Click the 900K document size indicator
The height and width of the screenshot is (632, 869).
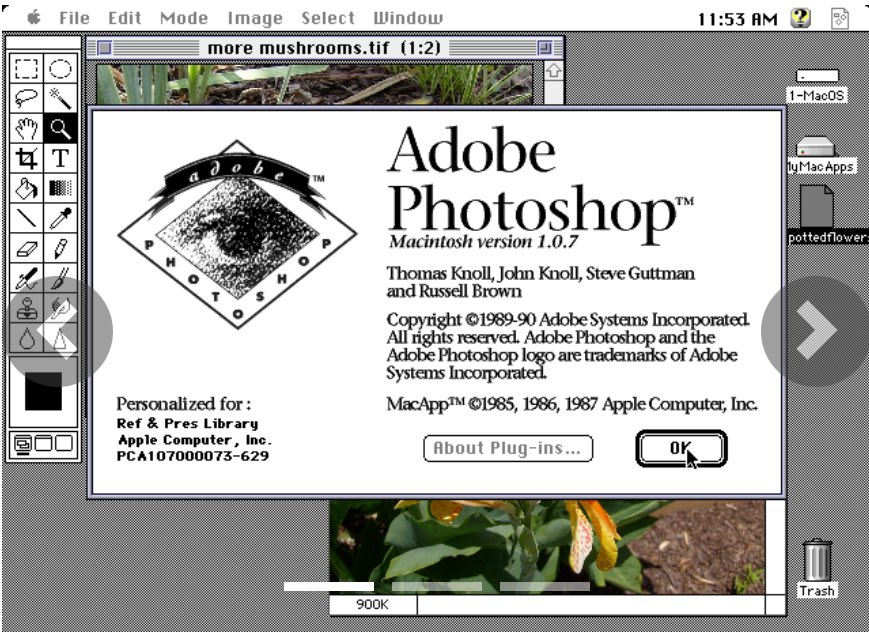click(x=373, y=605)
